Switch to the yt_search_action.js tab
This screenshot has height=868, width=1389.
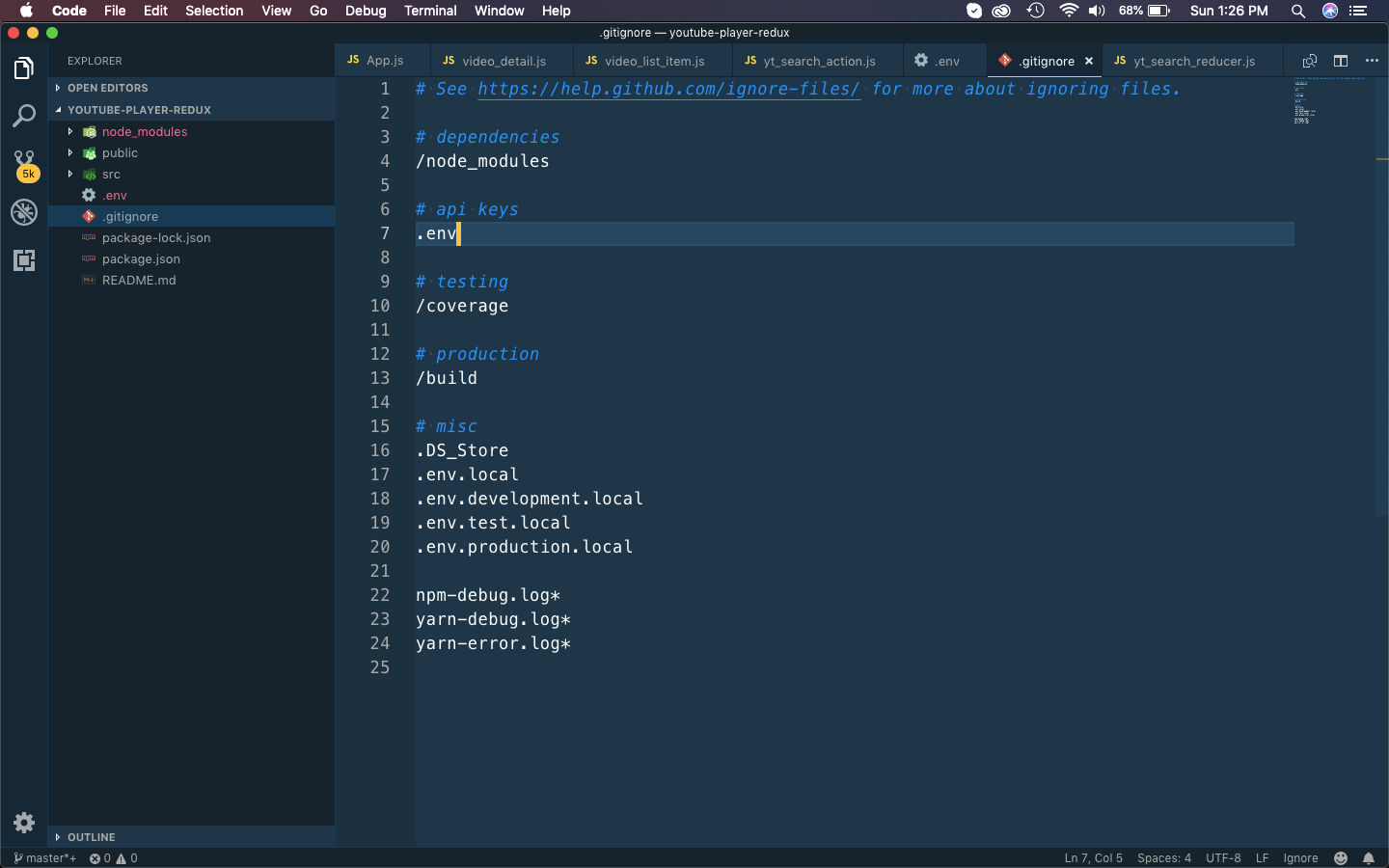pos(818,61)
